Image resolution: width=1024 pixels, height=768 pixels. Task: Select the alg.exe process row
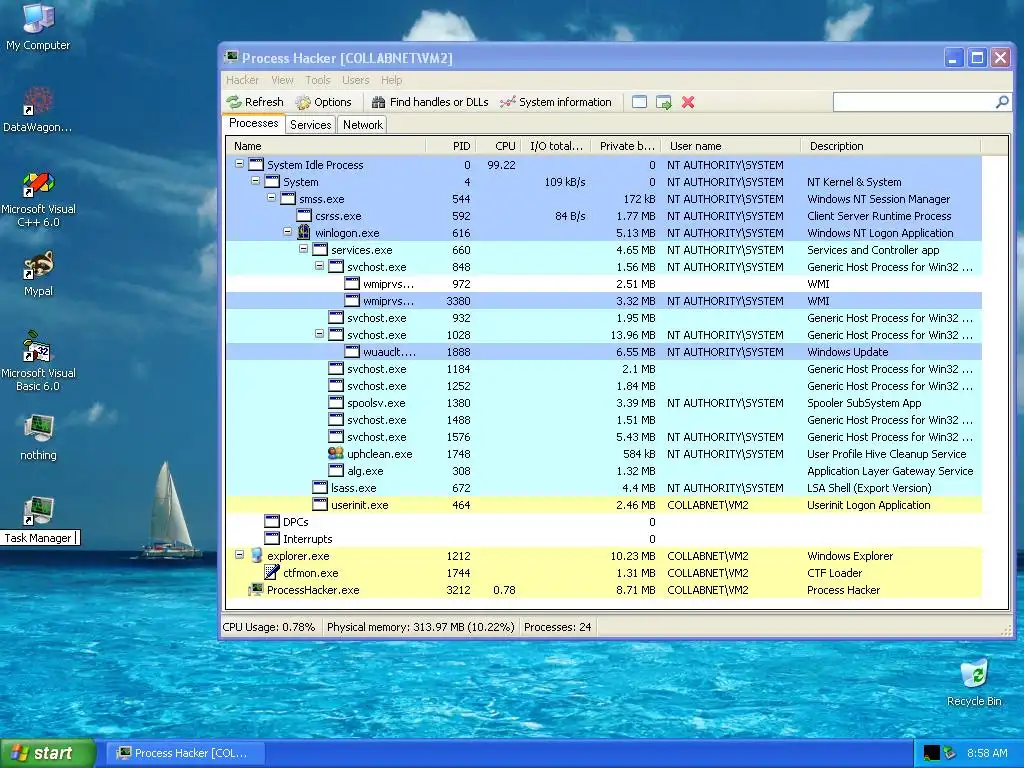(603, 470)
